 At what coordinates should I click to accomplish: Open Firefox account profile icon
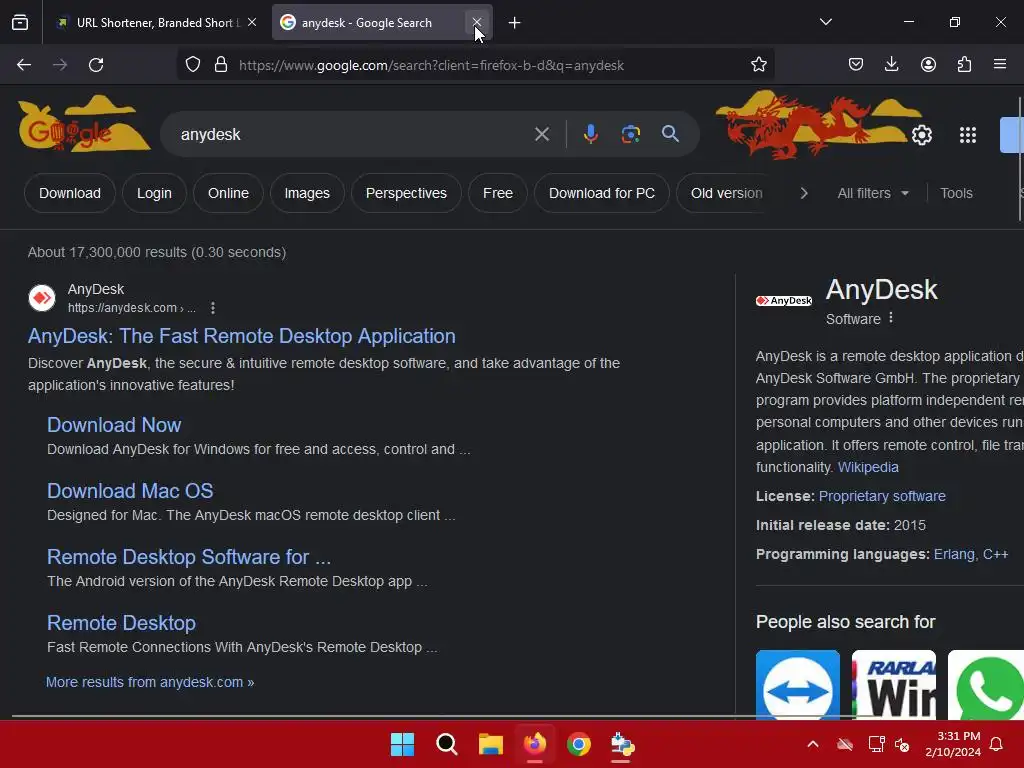coord(928,64)
